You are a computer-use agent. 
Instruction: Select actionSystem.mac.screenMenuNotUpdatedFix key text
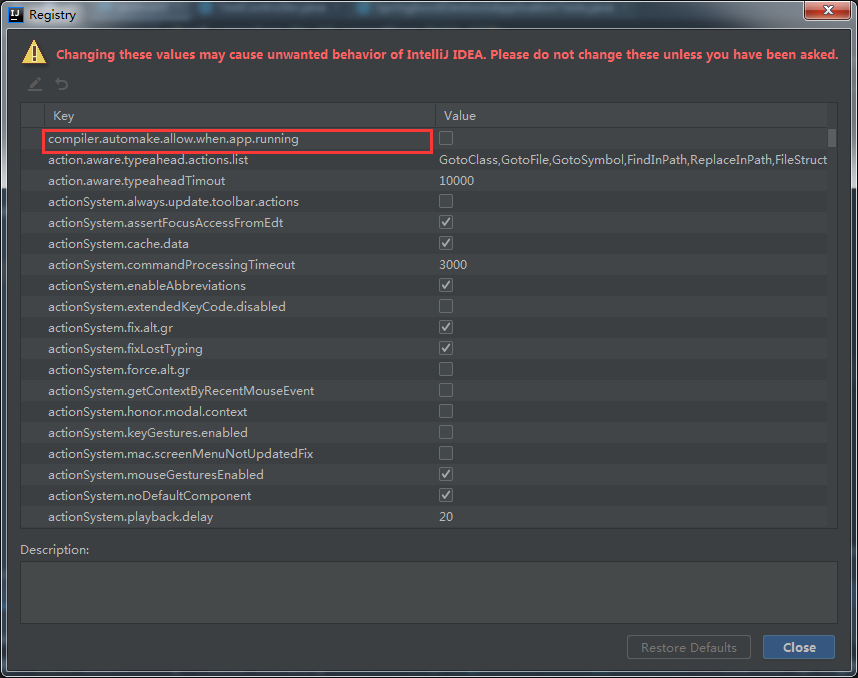(x=181, y=454)
